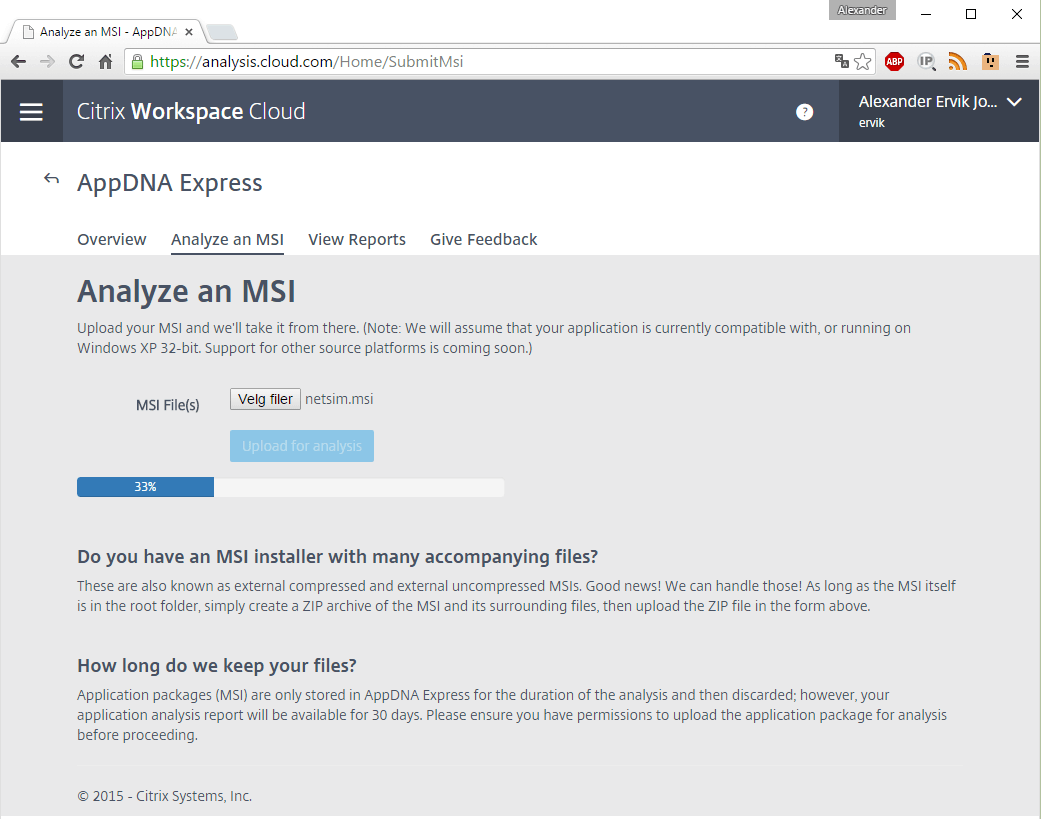
Task: Click the browser back arrow
Action: [19, 62]
